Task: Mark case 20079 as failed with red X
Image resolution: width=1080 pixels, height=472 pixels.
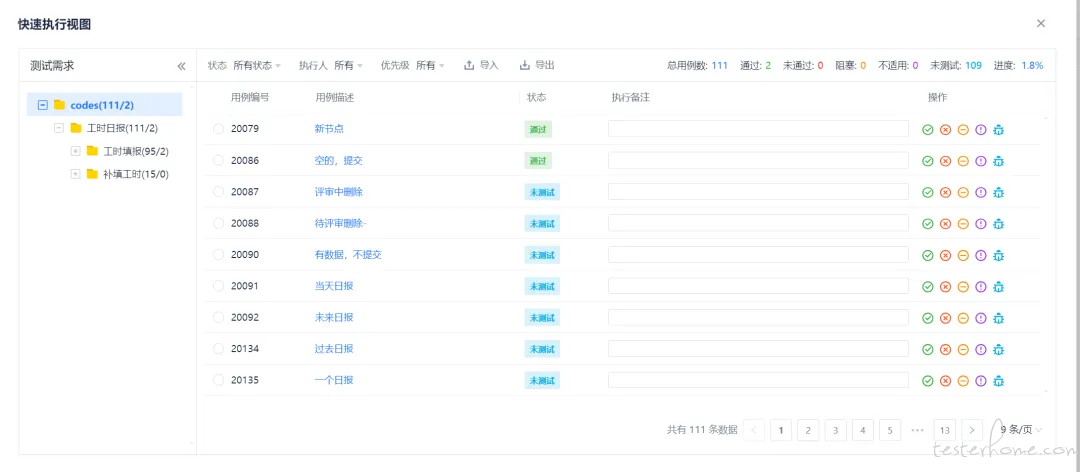Action: (946, 130)
